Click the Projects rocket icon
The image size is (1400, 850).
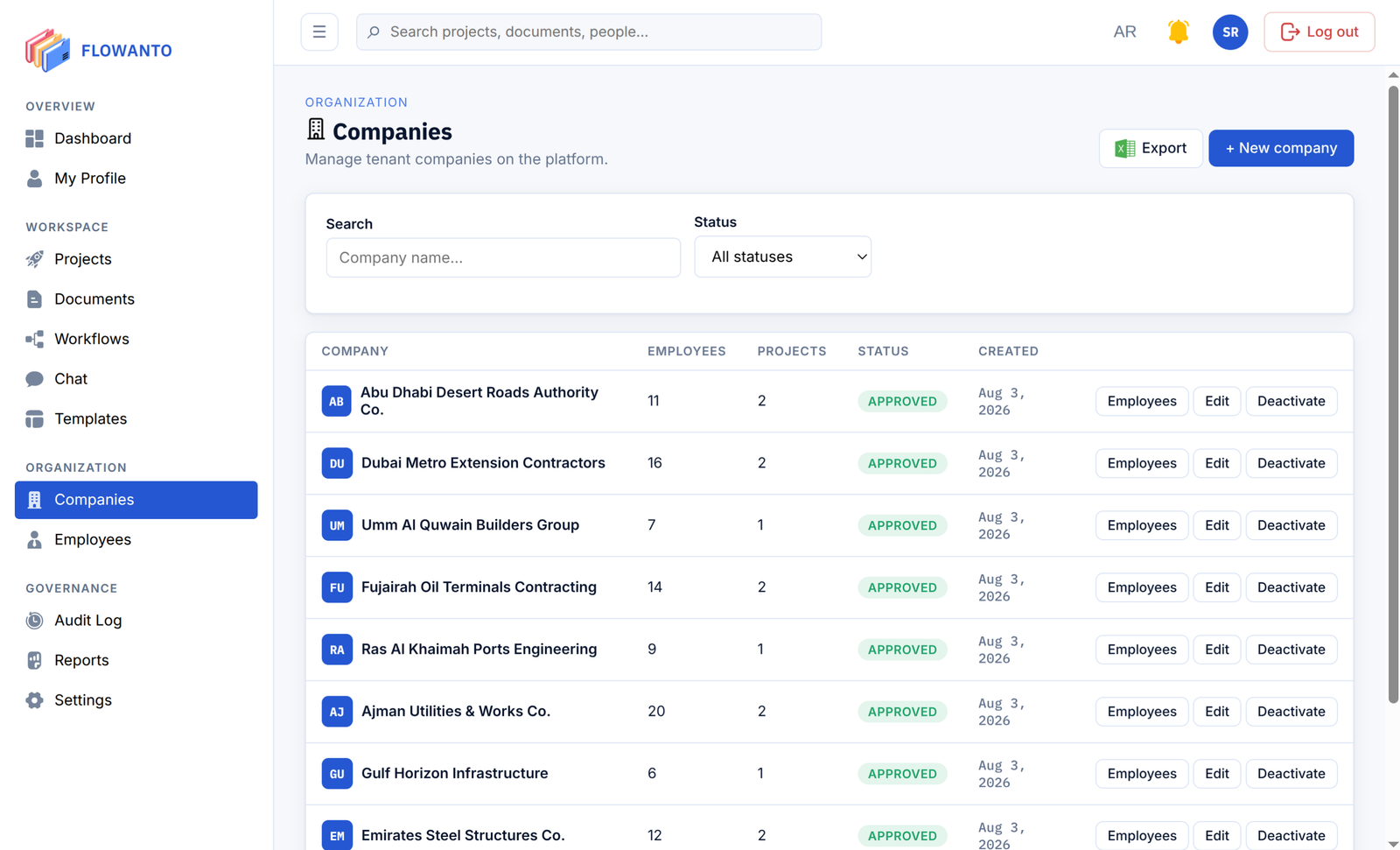point(34,259)
